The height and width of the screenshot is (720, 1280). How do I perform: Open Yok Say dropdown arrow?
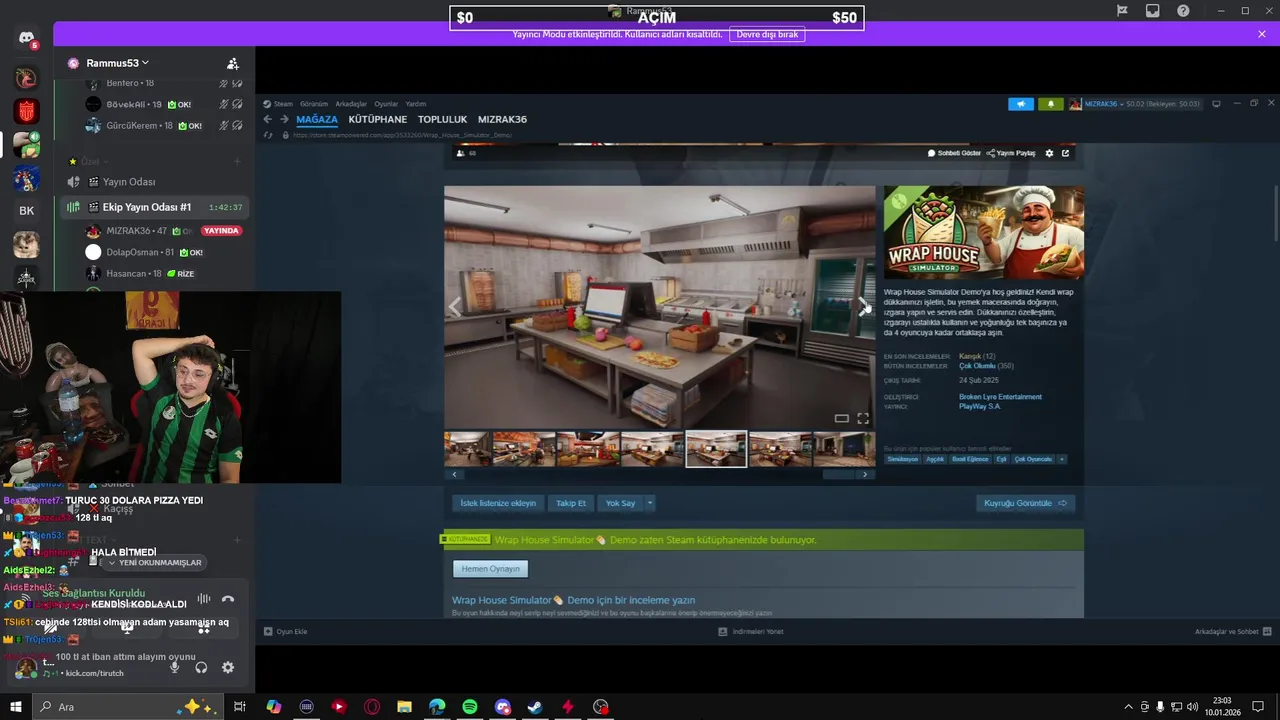(650, 503)
